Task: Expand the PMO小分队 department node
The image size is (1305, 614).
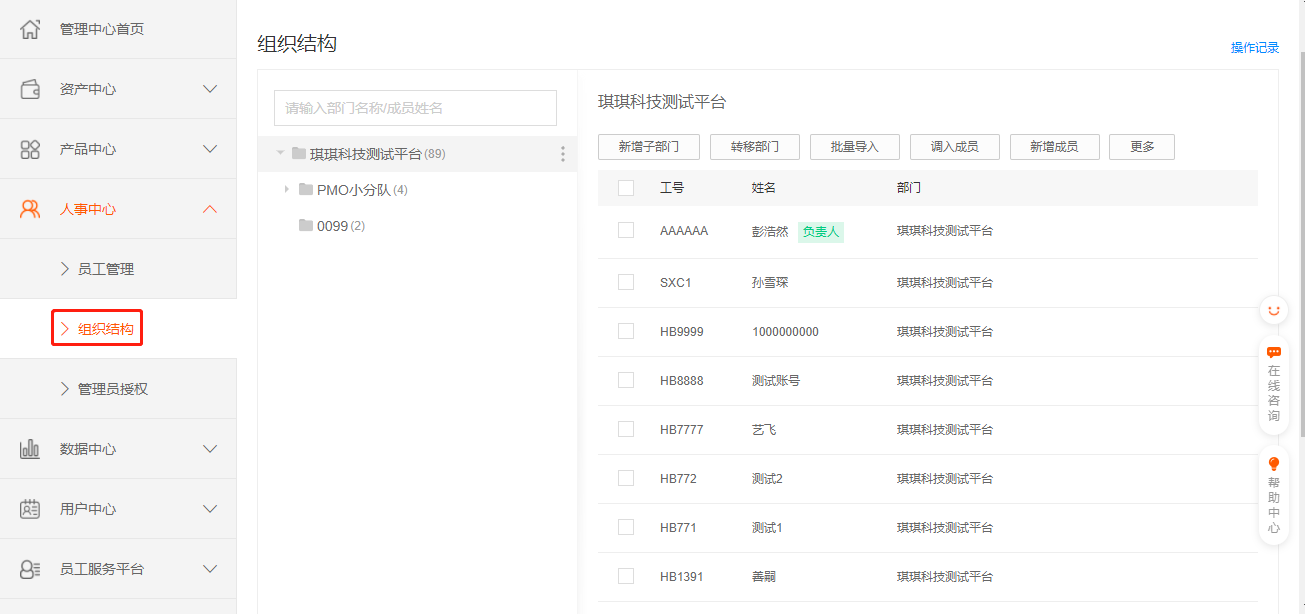Action: click(286, 190)
